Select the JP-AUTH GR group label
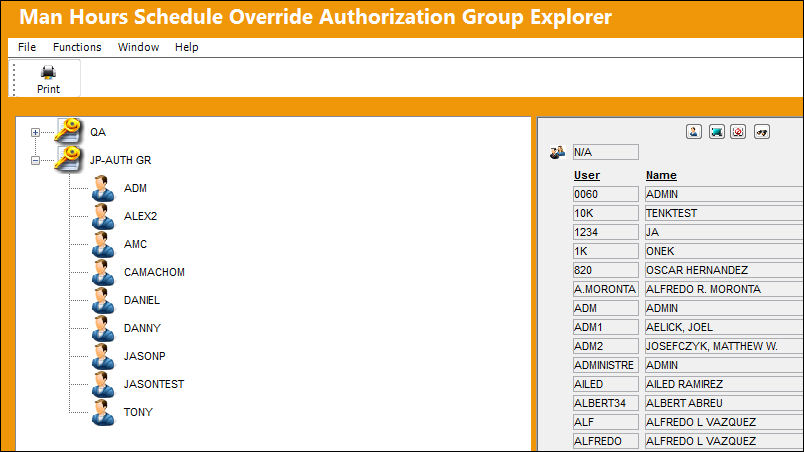Screen dimensions: 804x452 tap(120, 160)
